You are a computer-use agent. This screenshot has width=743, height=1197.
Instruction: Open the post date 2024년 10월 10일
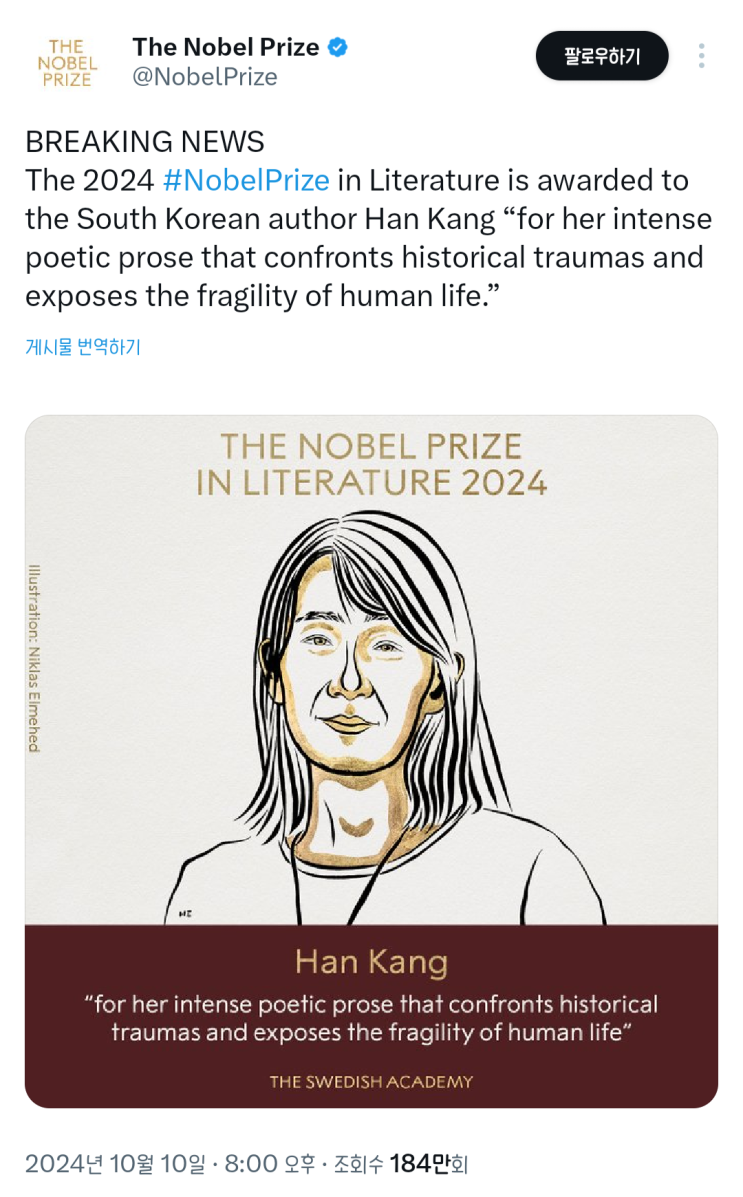pyautogui.click(x=117, y=1164)
